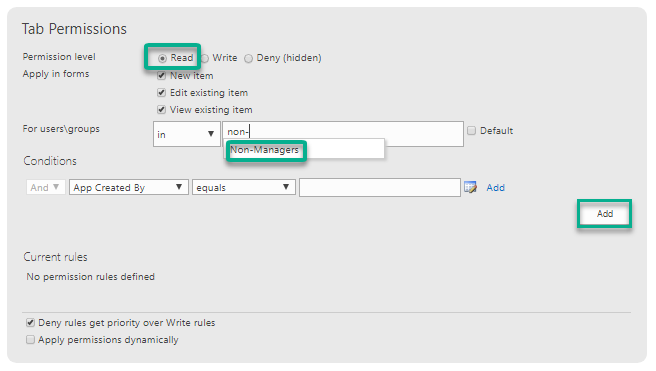
Task: Uncheck View existing item checkbox
Action: 161,110
